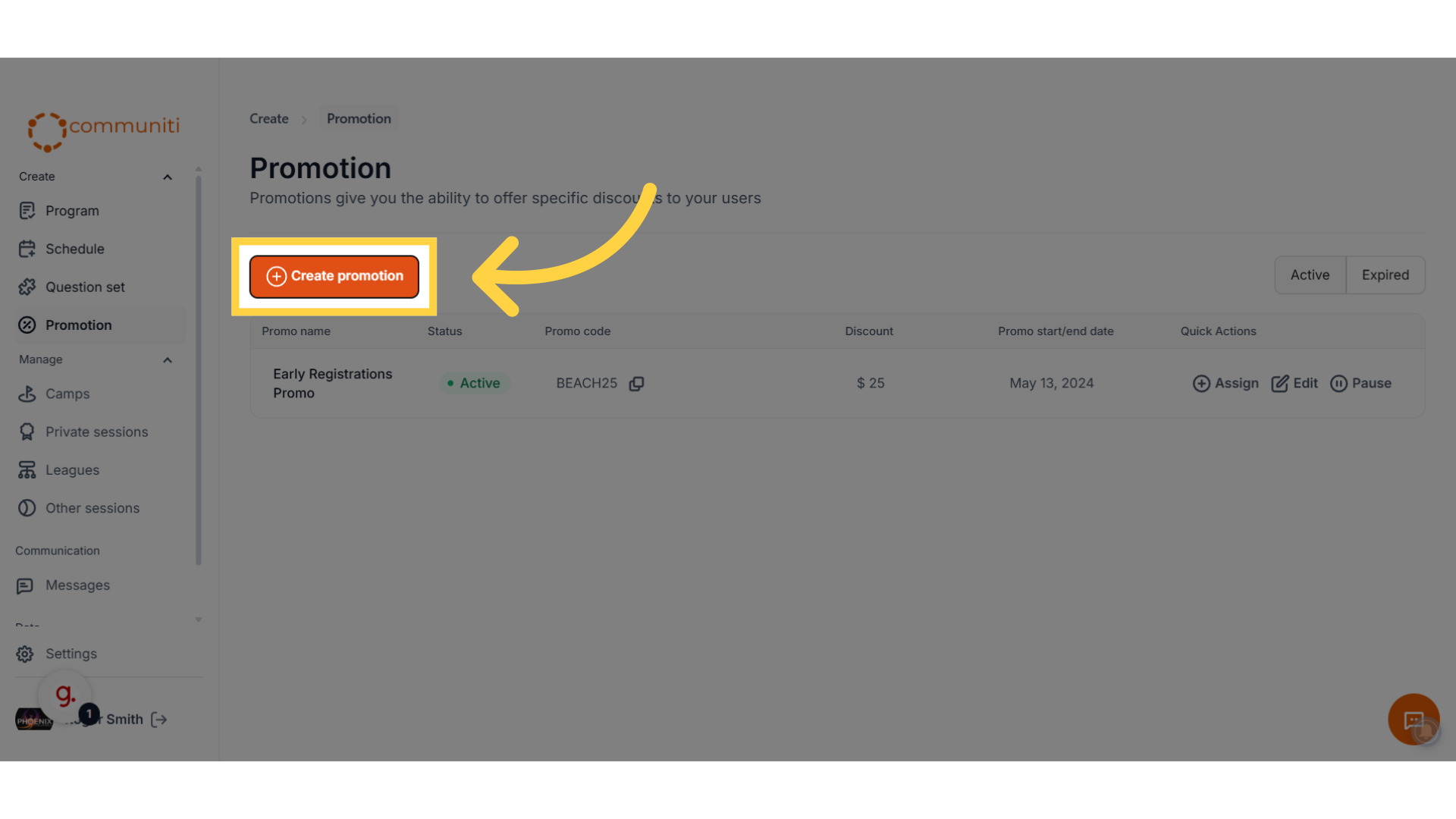
Task: Click the logout arrow icon beside Smith
Action: pyautogui.click(x=158, y=720)
